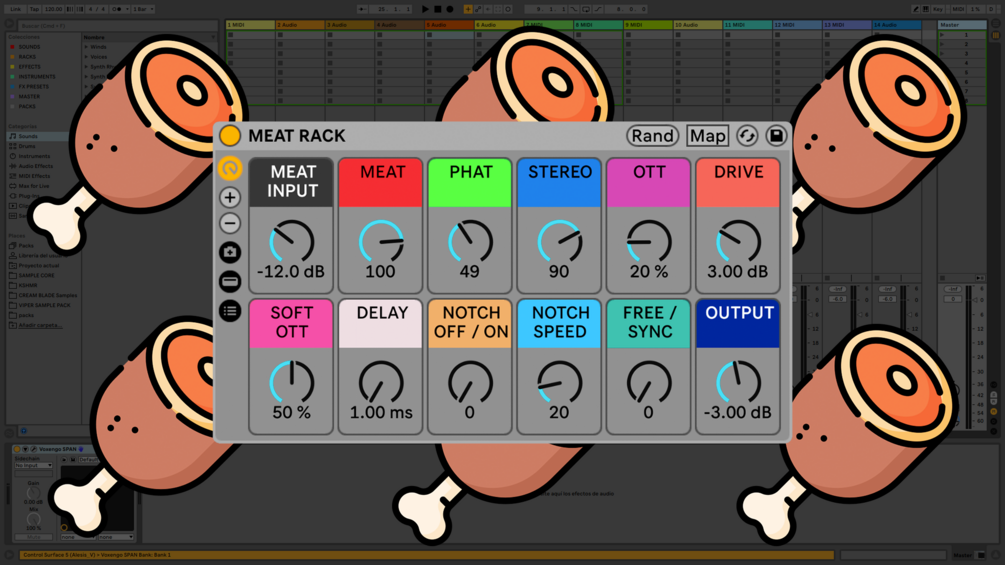This screenshot has height=565, width=1005.
Task: Select INSTRUMENTS collection in browser
Action: 37,77
